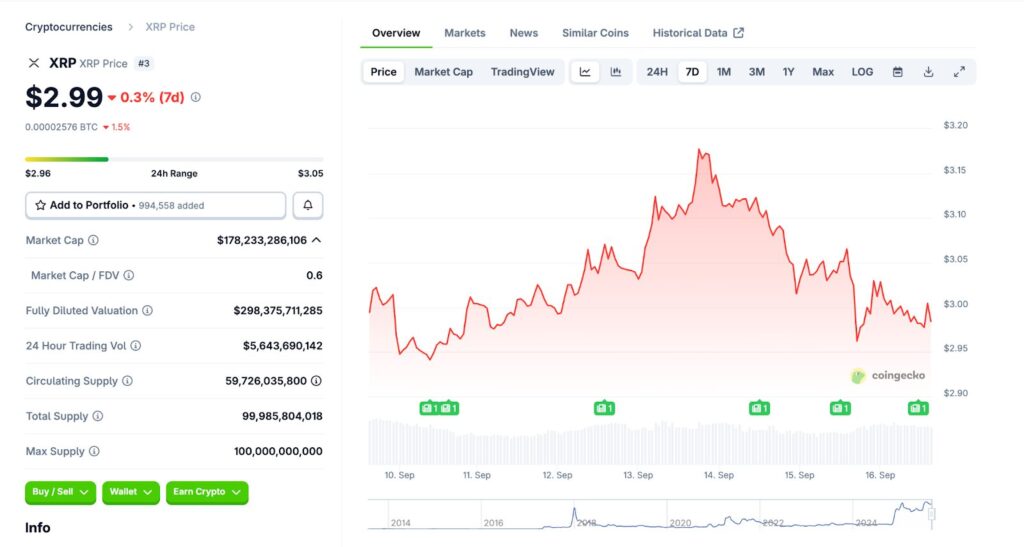The width and height of the screenshot is (1024, 547).
Task: Go to the Cryptocurrencies breadcrumb link
Action: 69,27
